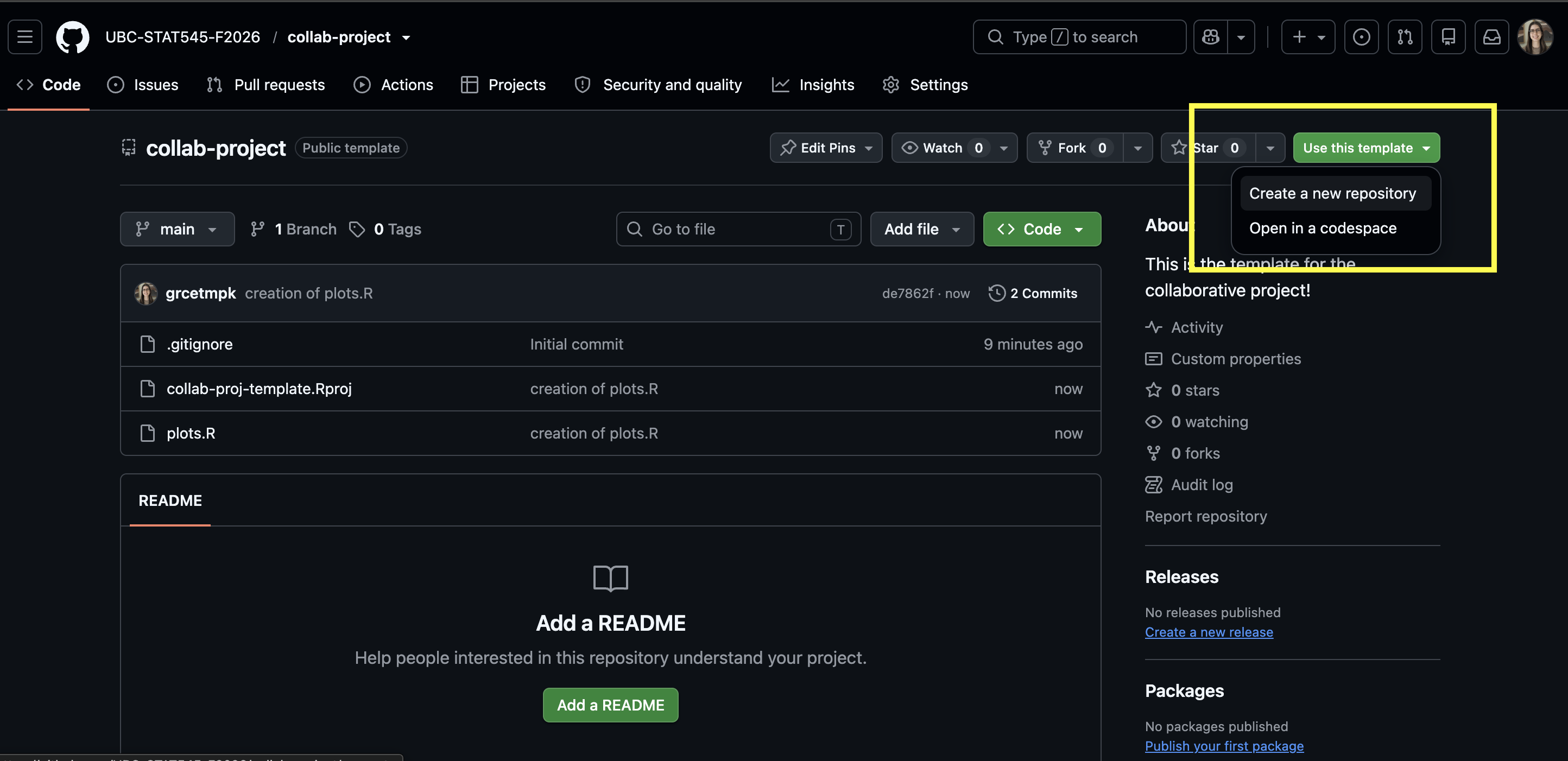Expand the Fork options caret
The width and height of the screenshot is (1568, 761).
tap(1137, 148)
